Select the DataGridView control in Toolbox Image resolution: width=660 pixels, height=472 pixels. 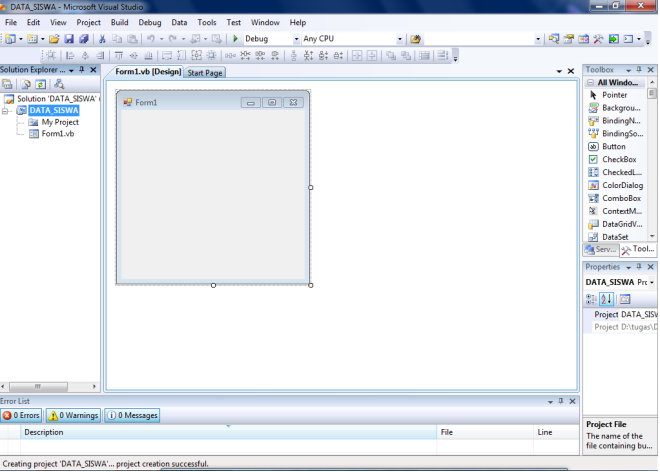coord(614,224)
